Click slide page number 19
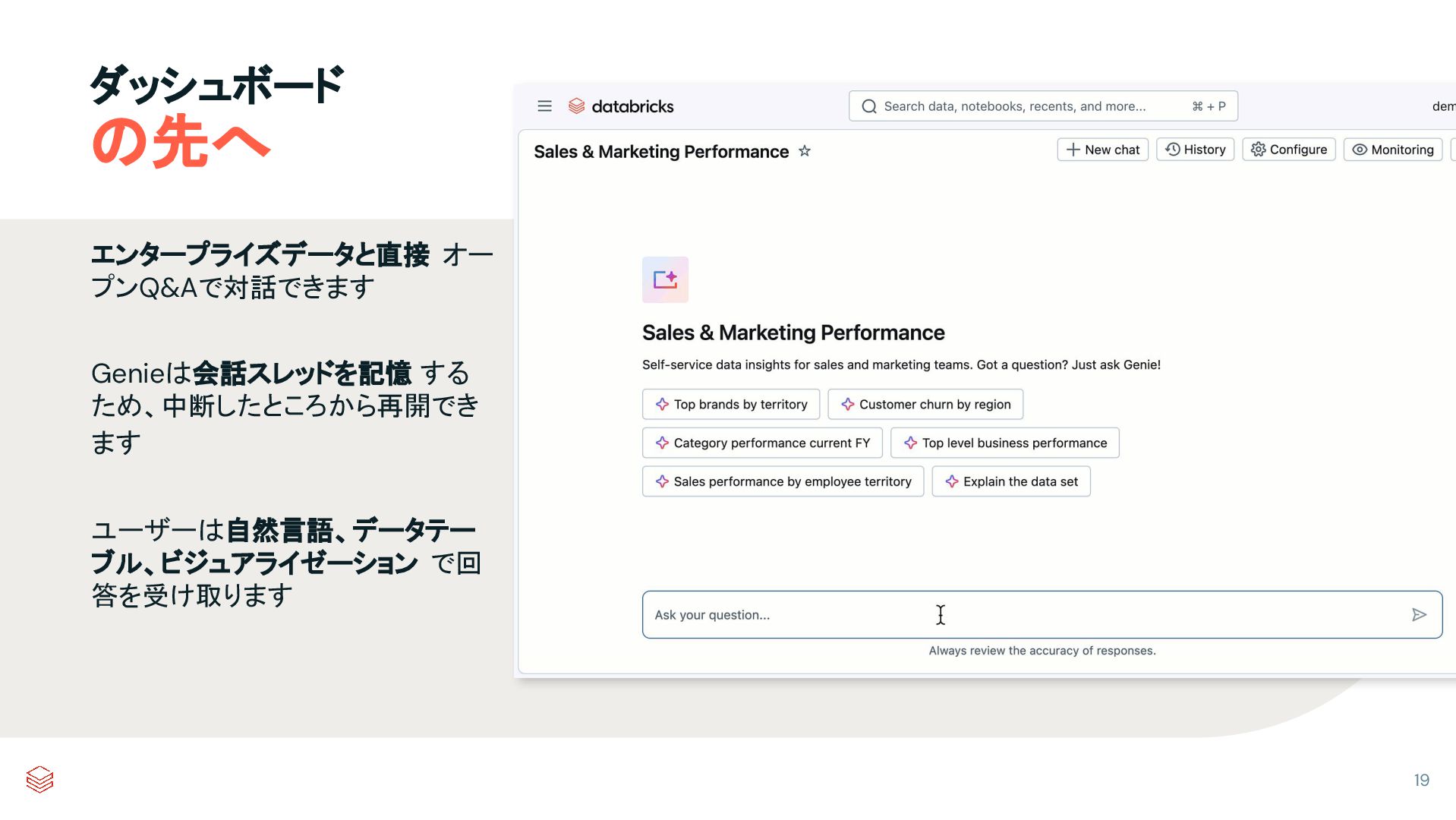This screenshot has height=820, width=1456. pyautogui.click(x=1421, y=780)
